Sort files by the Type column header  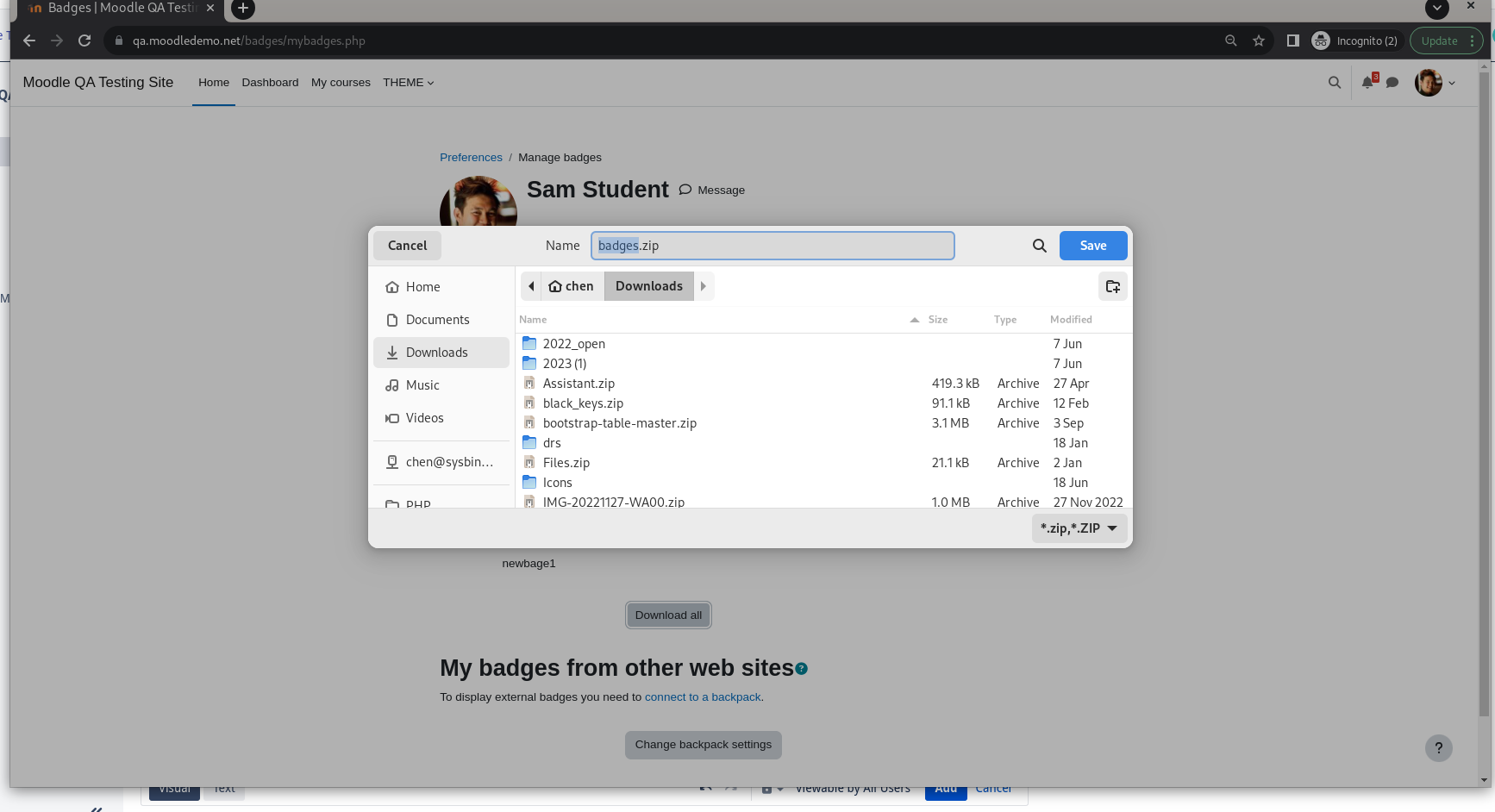coord(1005,320)
